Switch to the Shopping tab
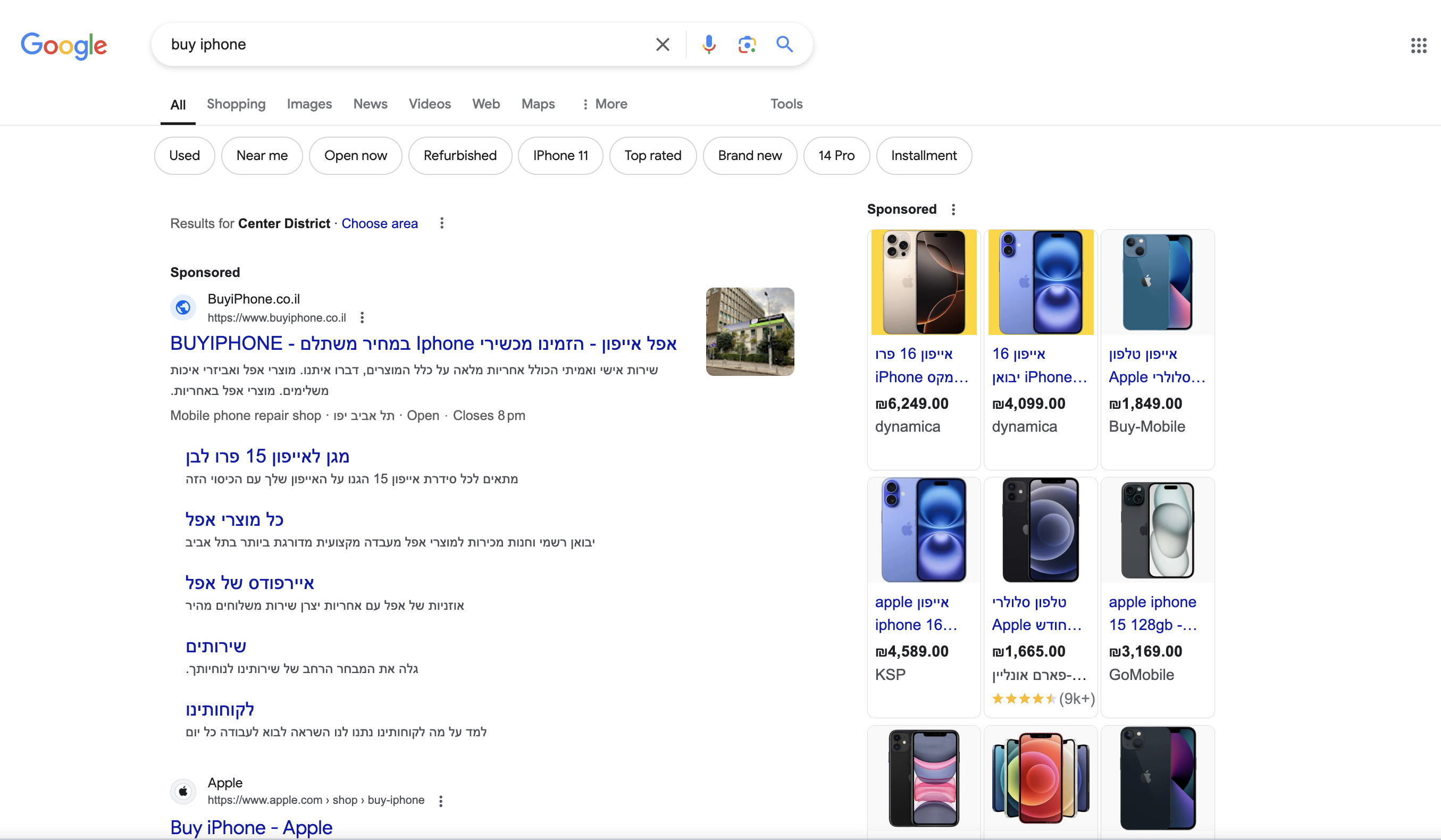Screen dimensions: 1441x840 pyautogui.click(x=236, y=104)
